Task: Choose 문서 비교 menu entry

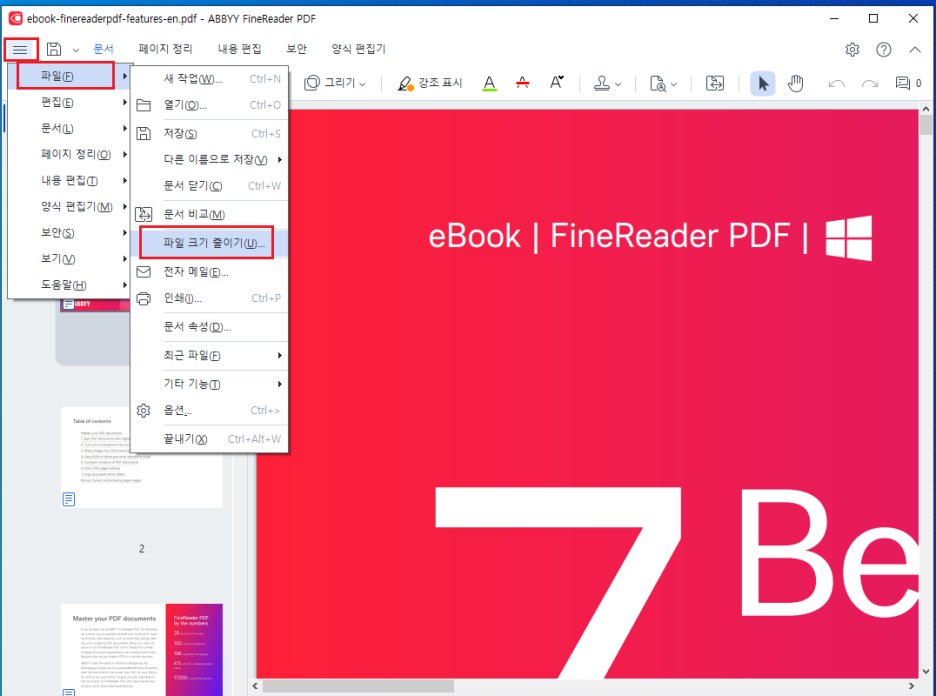Action: tap(210, 214)
